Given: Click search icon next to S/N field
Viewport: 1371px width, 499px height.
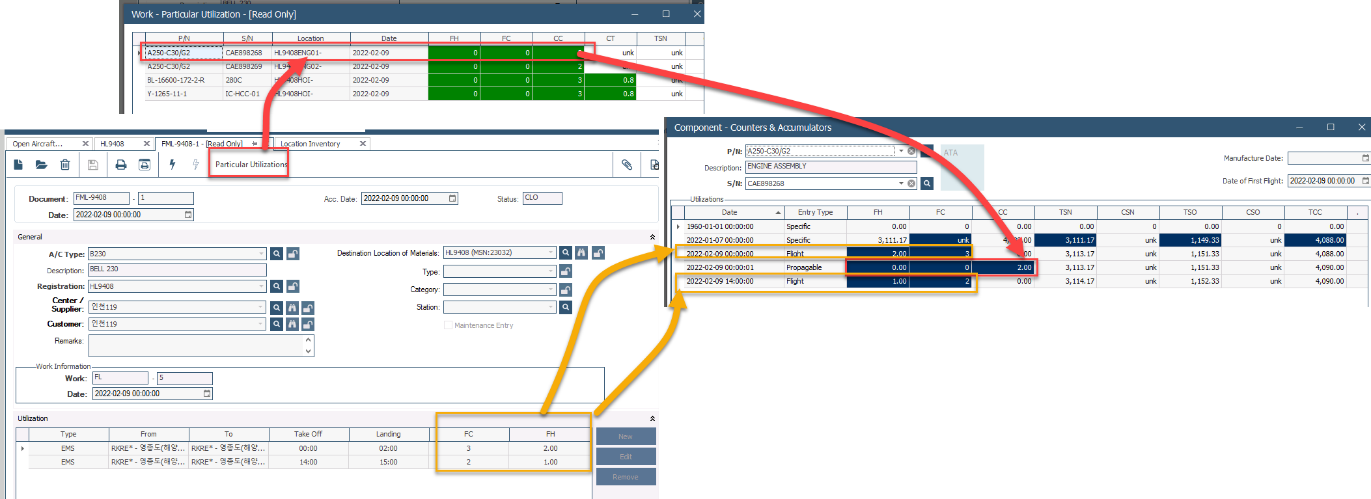Looking at the screenshot, I should pyautogui.click(x=927, y=184).
